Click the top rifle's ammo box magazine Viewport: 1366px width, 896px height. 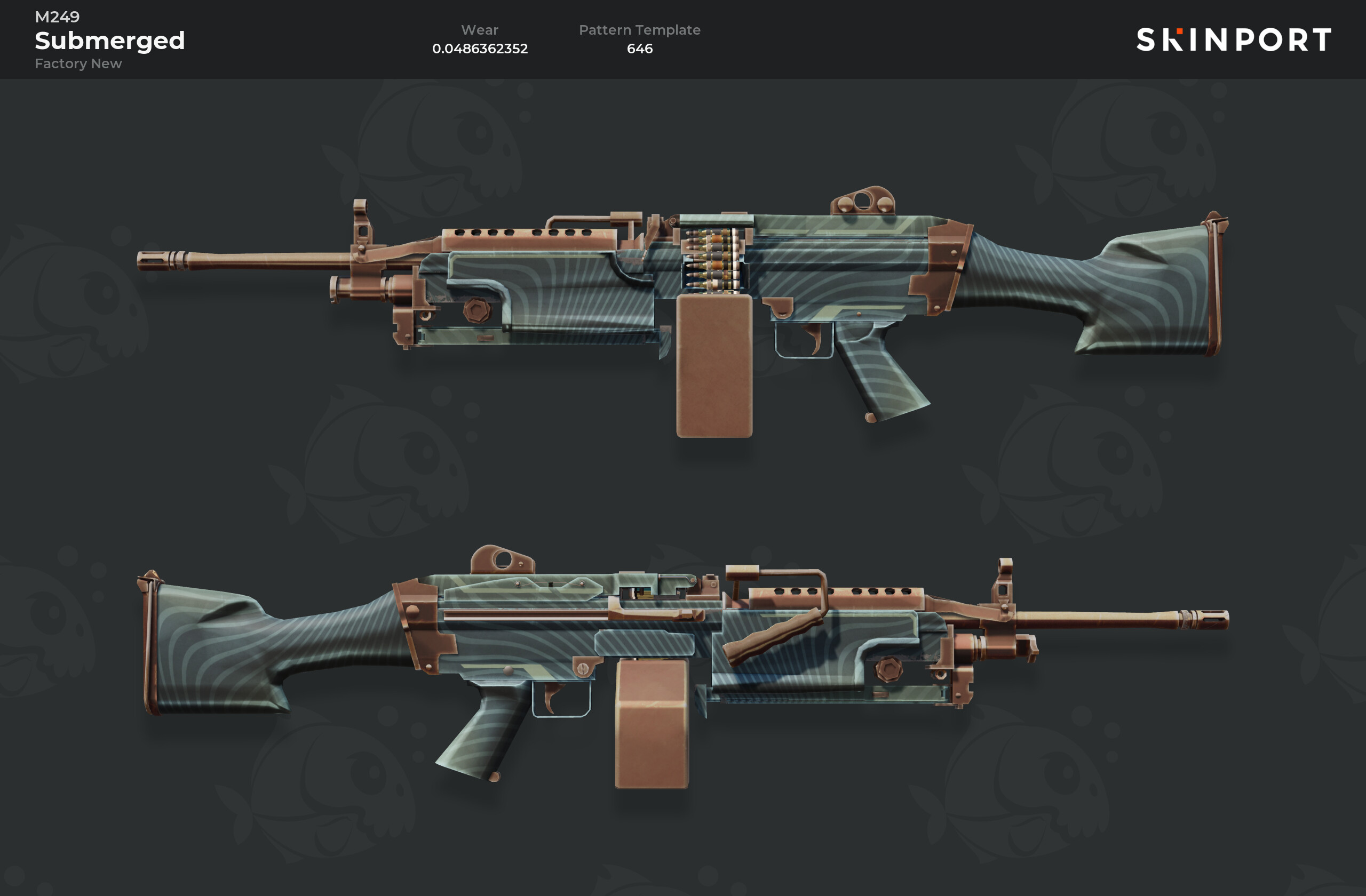[713, 365]
